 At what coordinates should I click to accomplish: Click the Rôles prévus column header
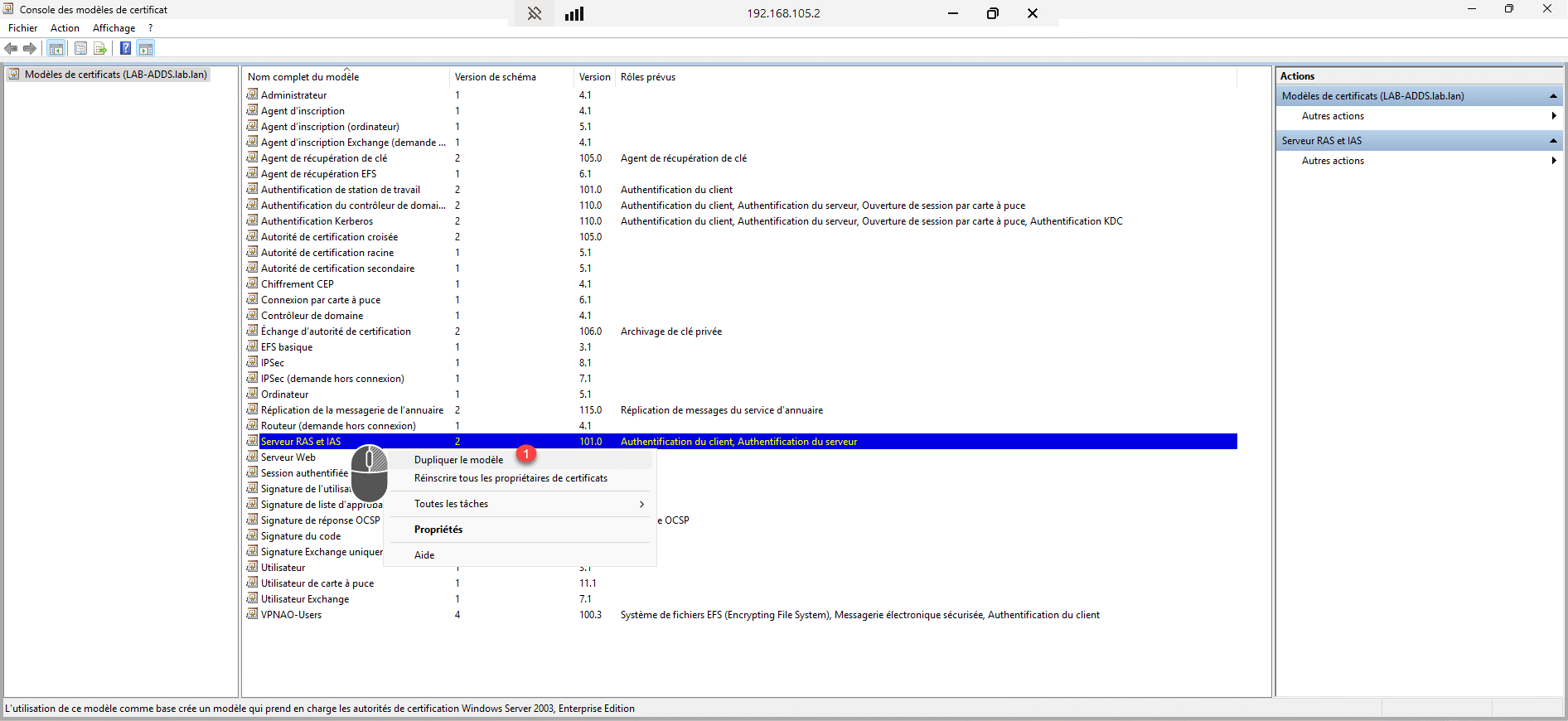[x=647, y=77]
